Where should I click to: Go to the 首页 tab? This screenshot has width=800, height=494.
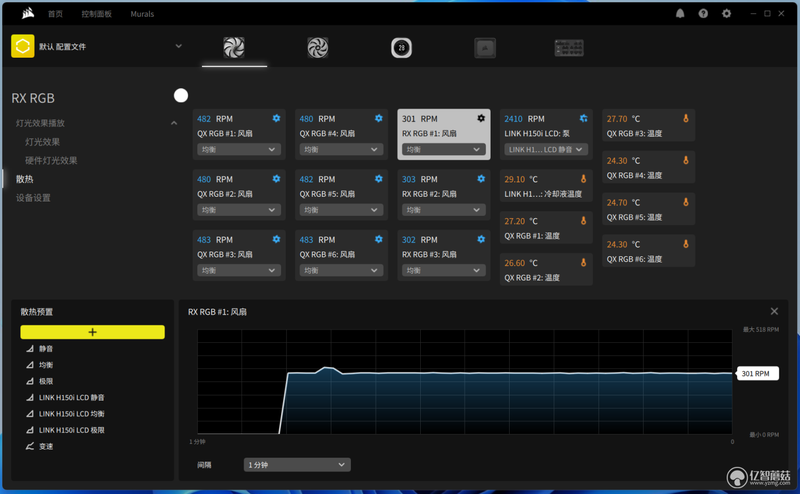pos(55,14)
